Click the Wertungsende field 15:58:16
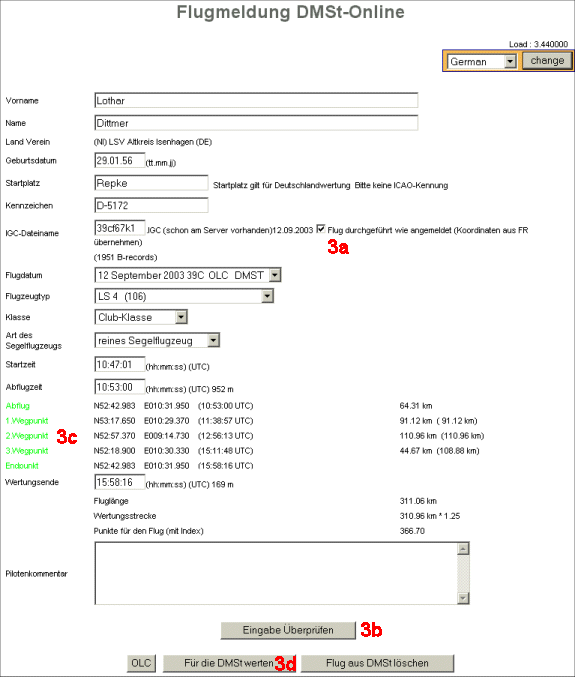Viewport: 575px width, 677px height. (x=120, y=482)
